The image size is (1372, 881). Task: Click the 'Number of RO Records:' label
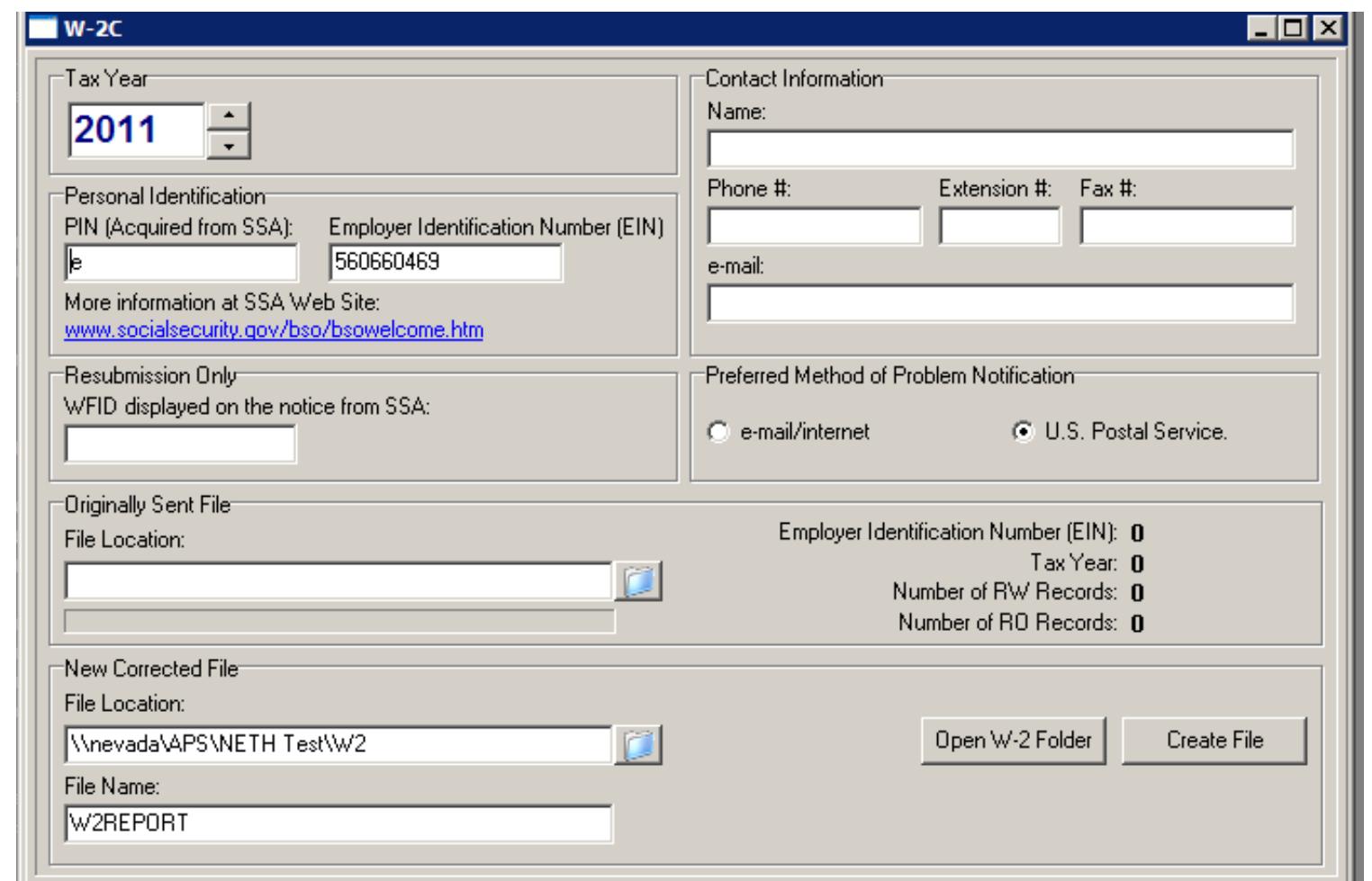click(x=1007, y=623)
